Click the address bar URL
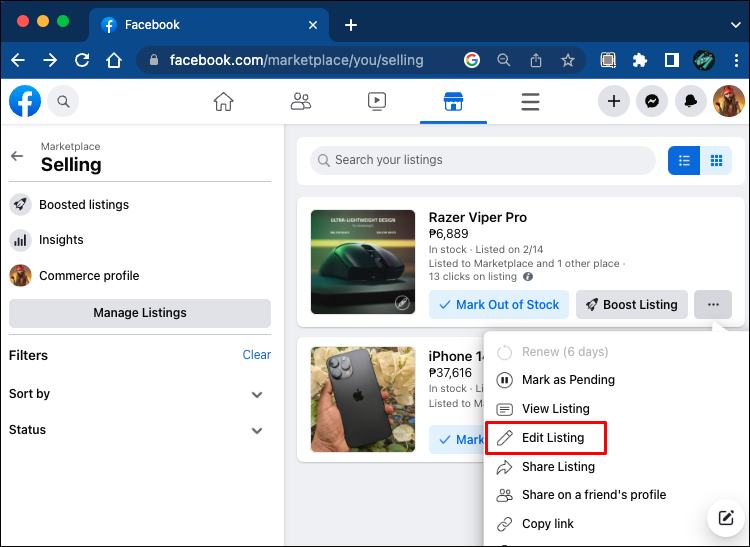Screen dimensions: 750x547 pyautogui.click(x=297, y=60)
